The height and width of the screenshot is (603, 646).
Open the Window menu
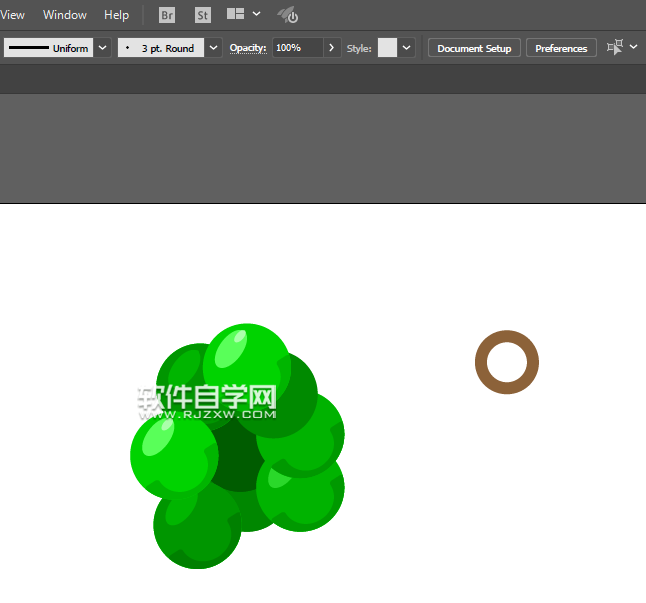pyautogui.click(x=65, y=15)
